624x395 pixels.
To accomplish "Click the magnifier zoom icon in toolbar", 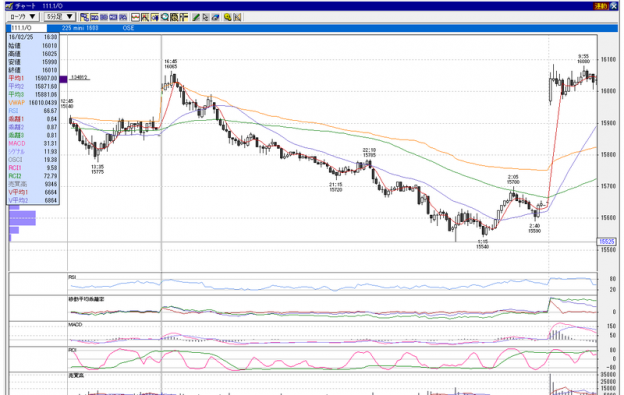I will (x=165, y=17).
